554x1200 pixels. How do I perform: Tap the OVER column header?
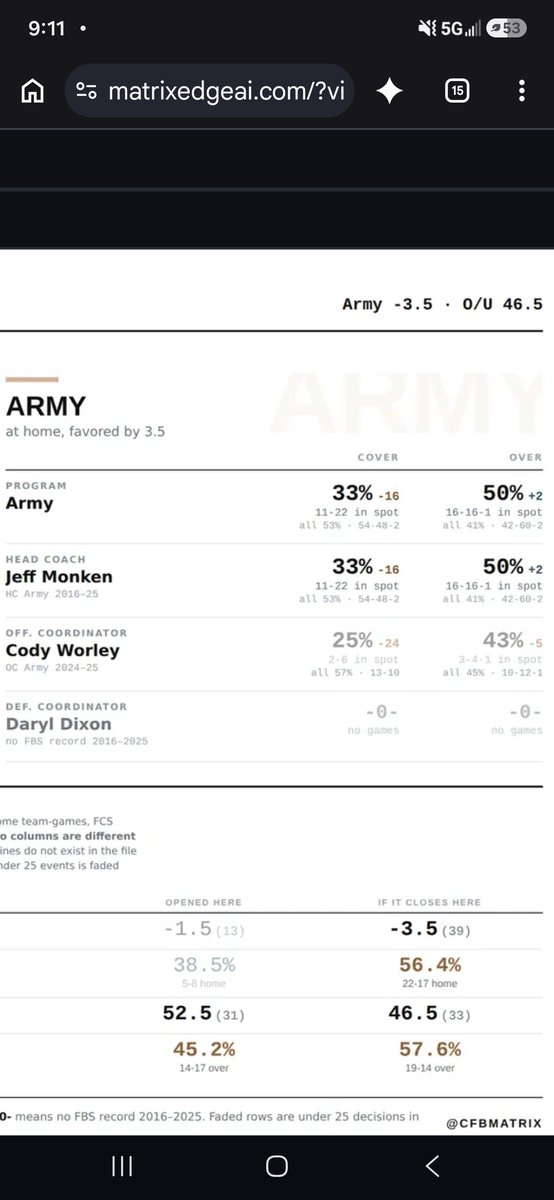525,457
